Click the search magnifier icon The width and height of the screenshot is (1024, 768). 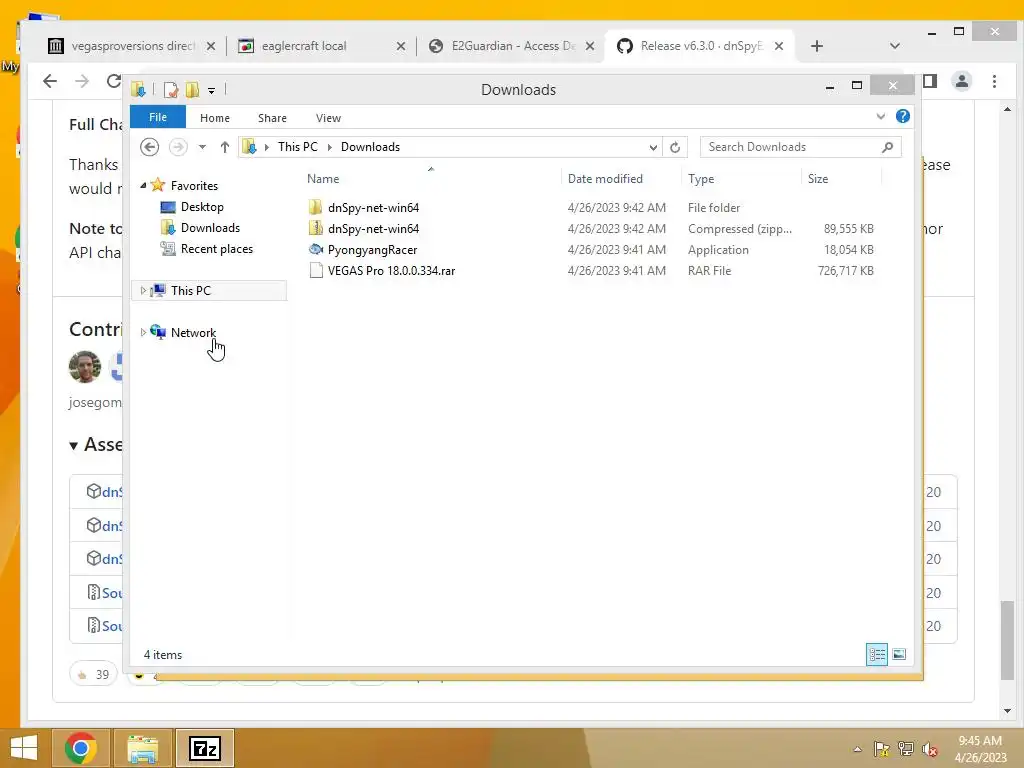tap(887, 147)
